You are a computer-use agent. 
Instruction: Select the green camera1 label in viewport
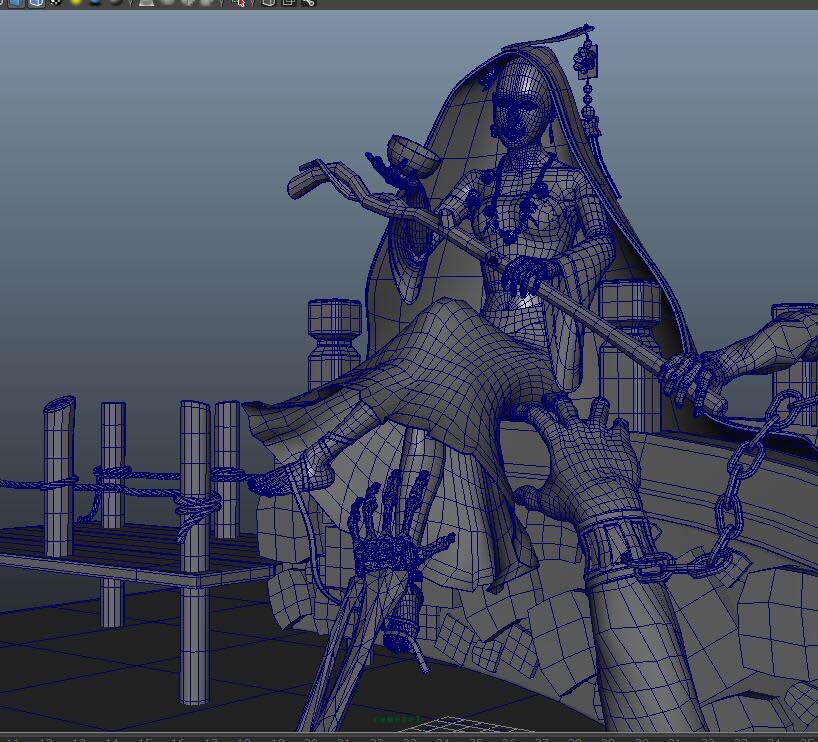point(397,719)
